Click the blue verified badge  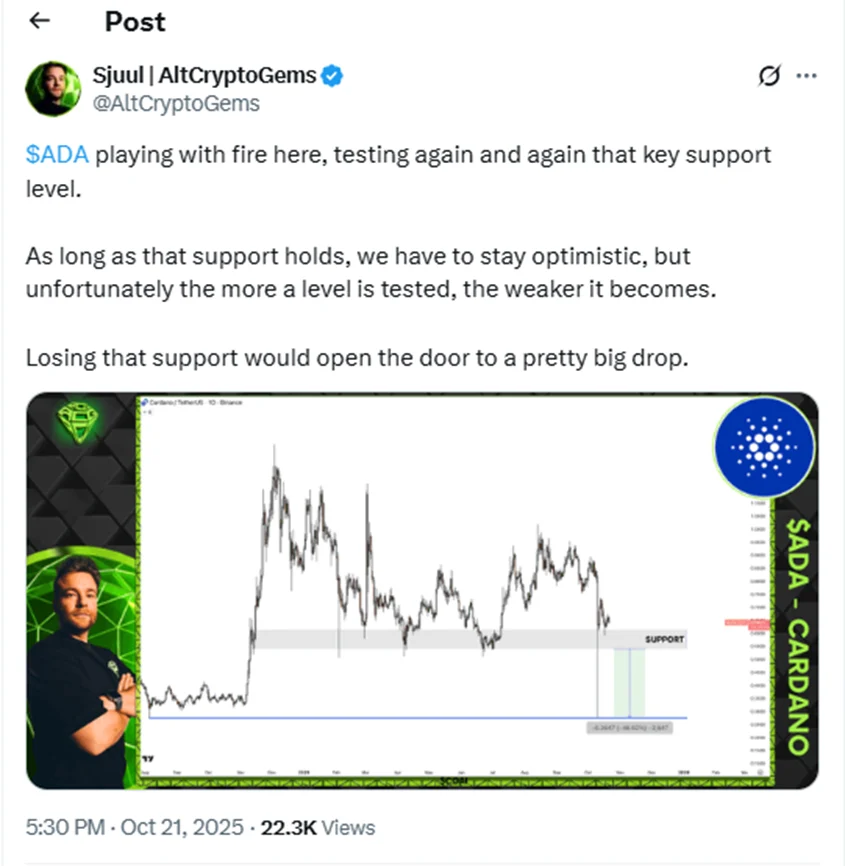333,75
